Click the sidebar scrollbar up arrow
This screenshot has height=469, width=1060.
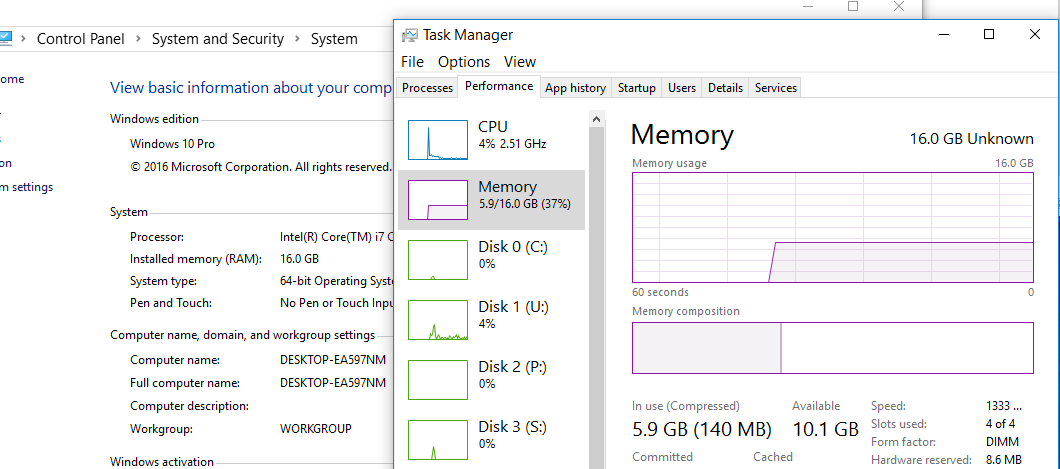(597, 120)
